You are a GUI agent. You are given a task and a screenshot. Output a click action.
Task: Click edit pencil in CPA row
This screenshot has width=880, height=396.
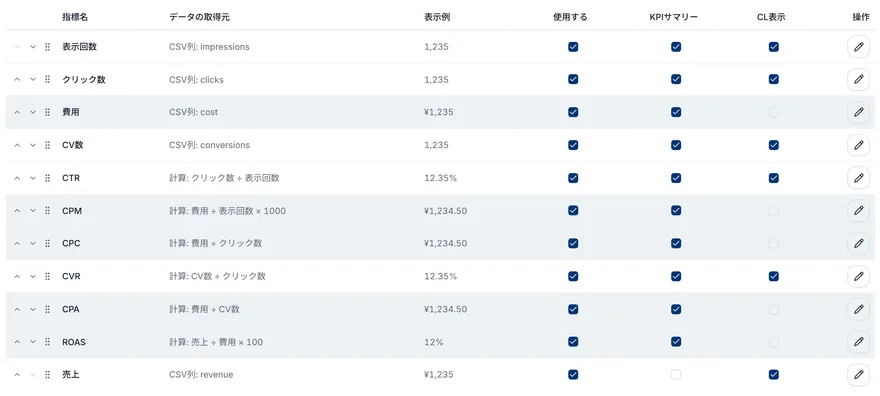858,309
